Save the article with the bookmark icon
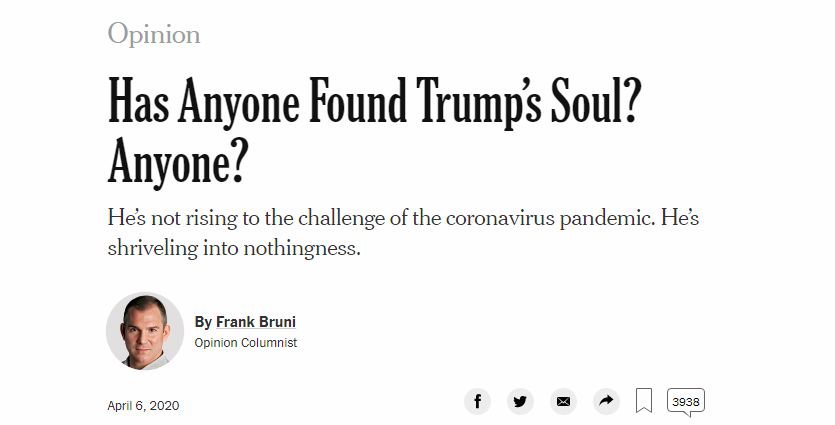Image resolution: width=835 pixels, height=425 pixels. (644, 401)
